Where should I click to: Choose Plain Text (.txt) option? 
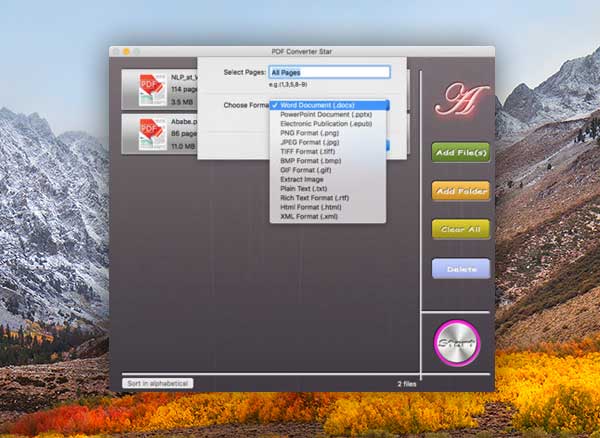(328, 189)
